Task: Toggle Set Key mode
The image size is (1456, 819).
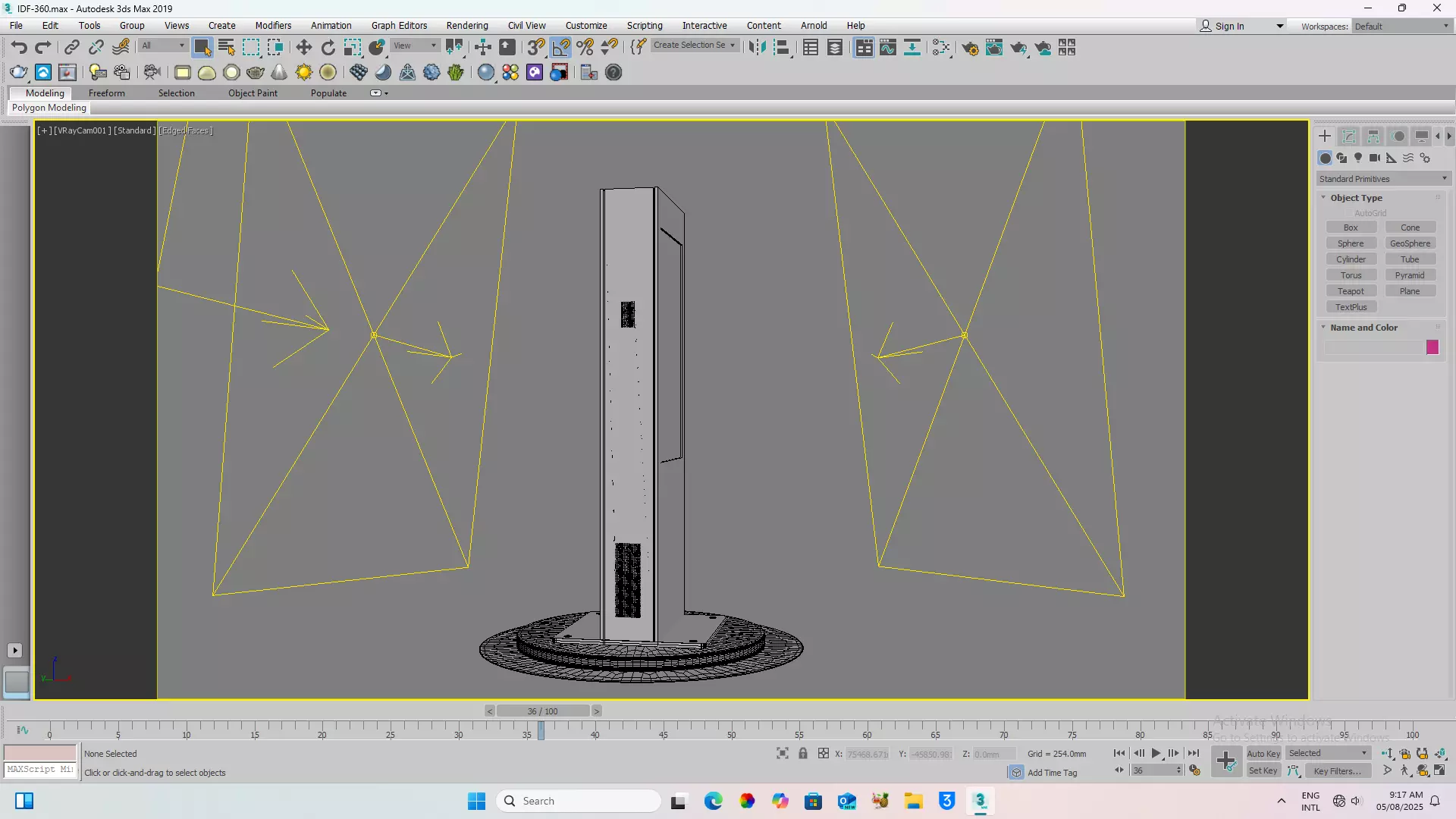Action: (x=1263, y=770)
